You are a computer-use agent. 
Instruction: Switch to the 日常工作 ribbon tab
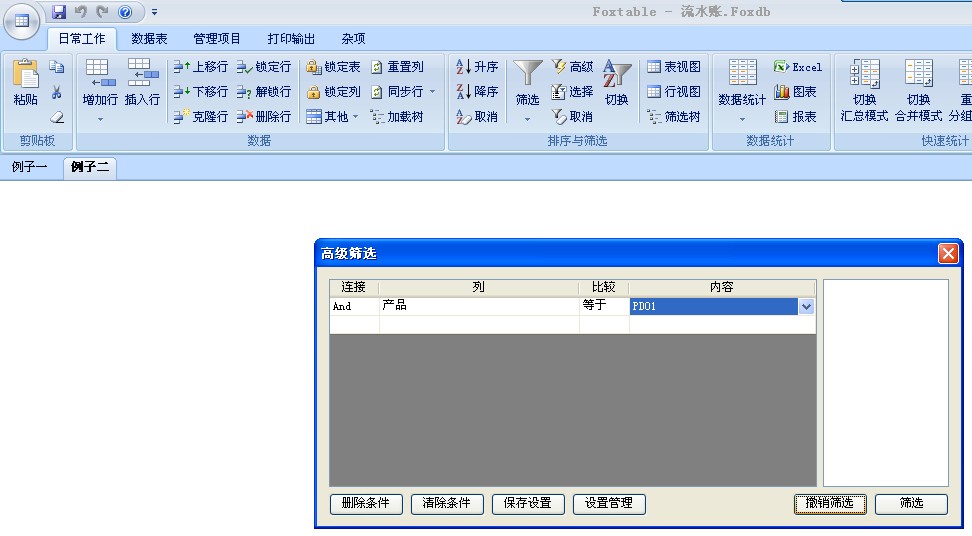82,39
